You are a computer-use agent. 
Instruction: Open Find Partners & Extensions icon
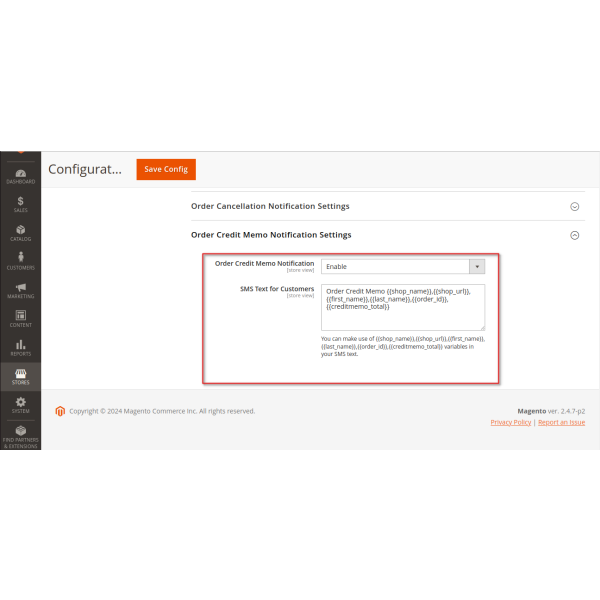pos(20,431)
